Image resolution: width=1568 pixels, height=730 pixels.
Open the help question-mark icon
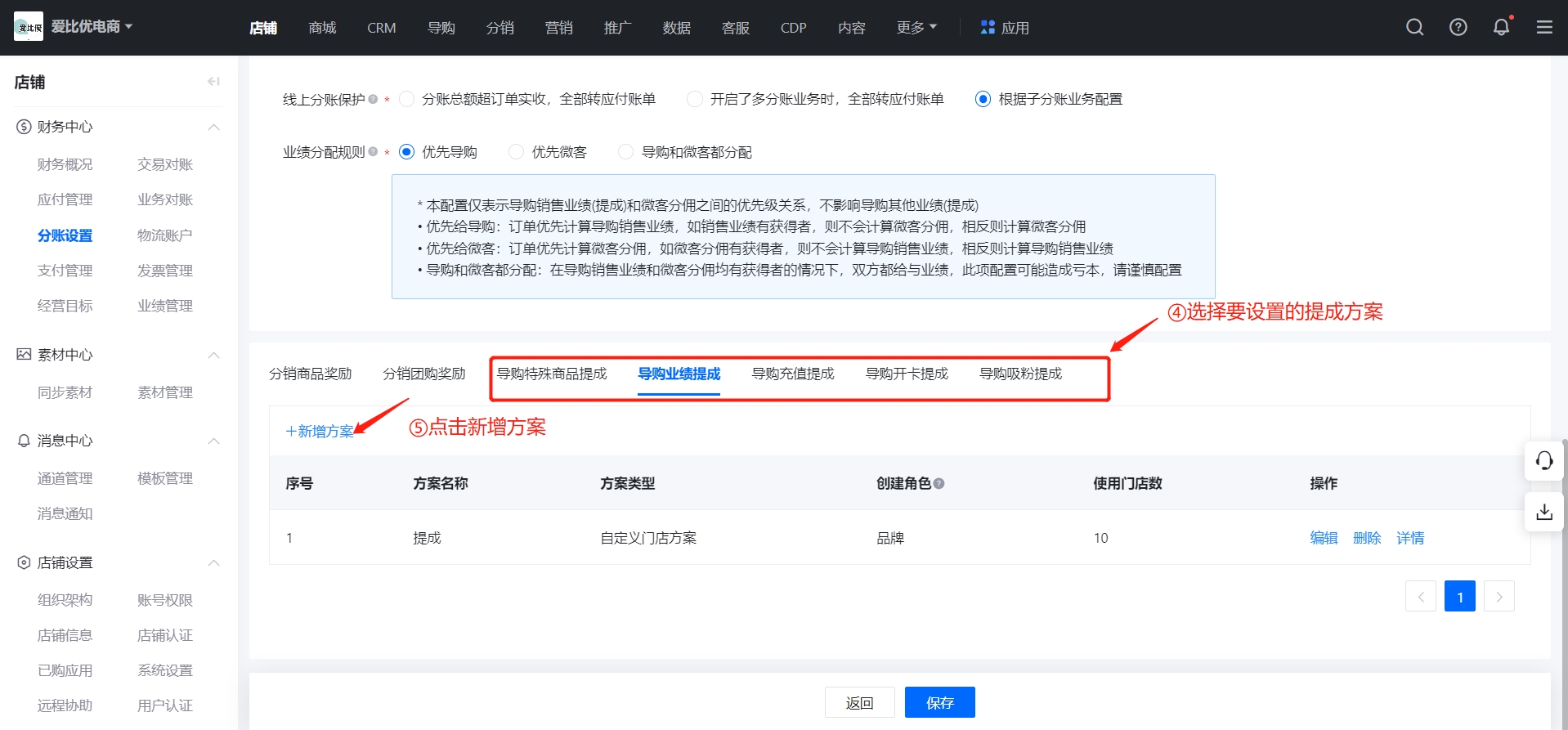[x=1458, y=28]
